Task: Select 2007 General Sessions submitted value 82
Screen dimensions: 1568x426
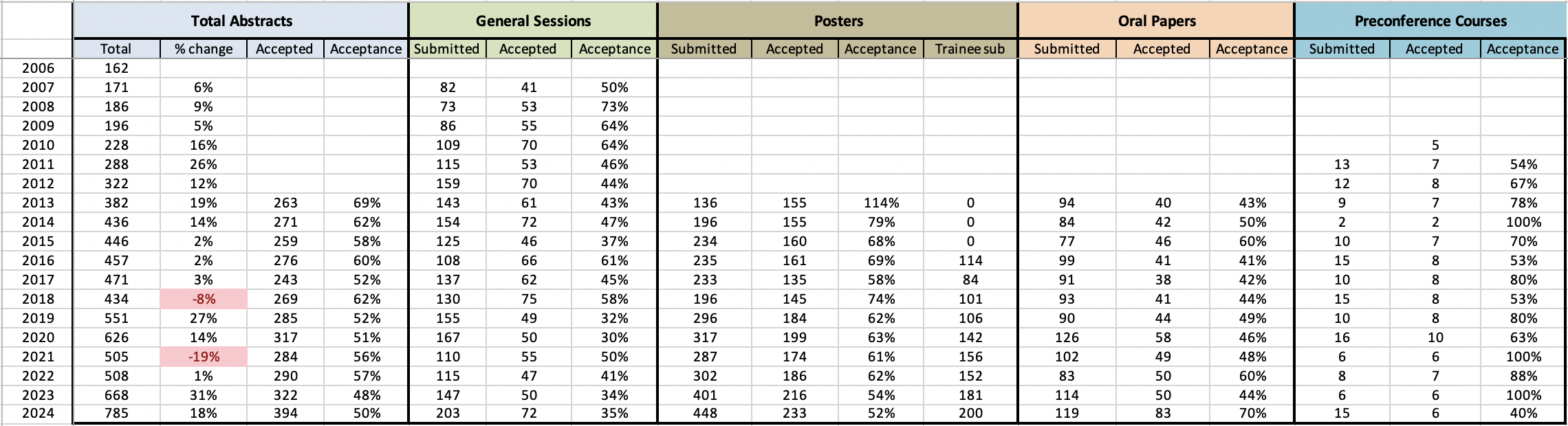Action: (448, 87)
